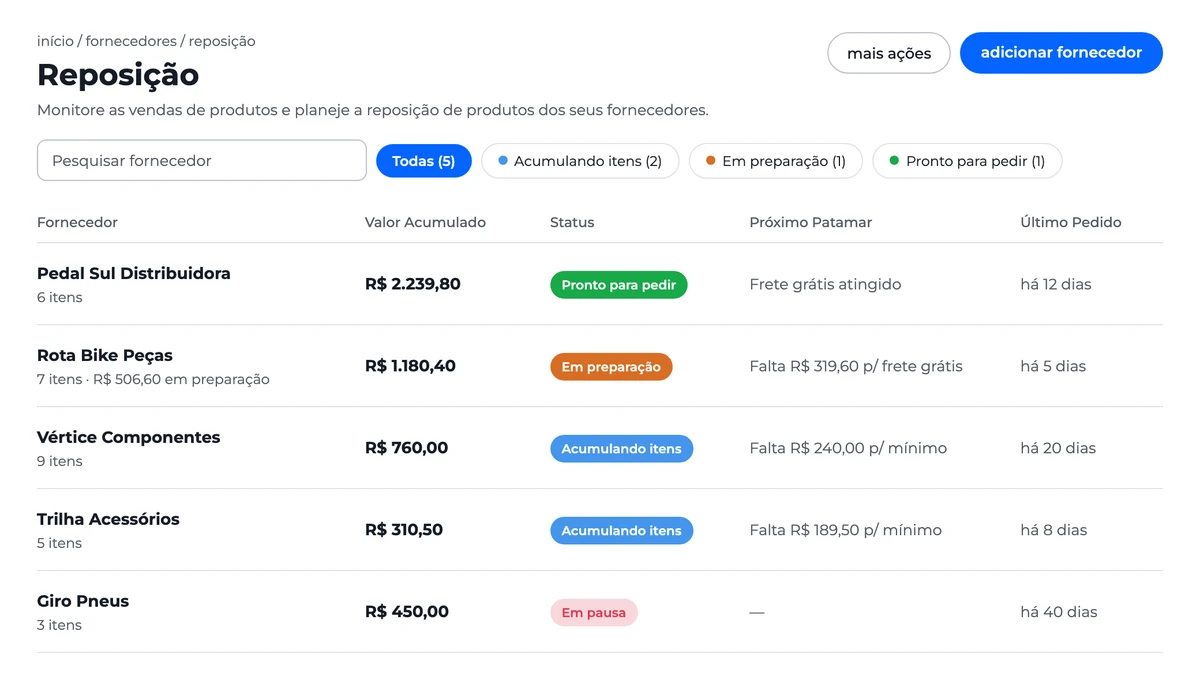Select the value 'R$ 1.180,40'
1200x692 pixels.
[410, 366]
